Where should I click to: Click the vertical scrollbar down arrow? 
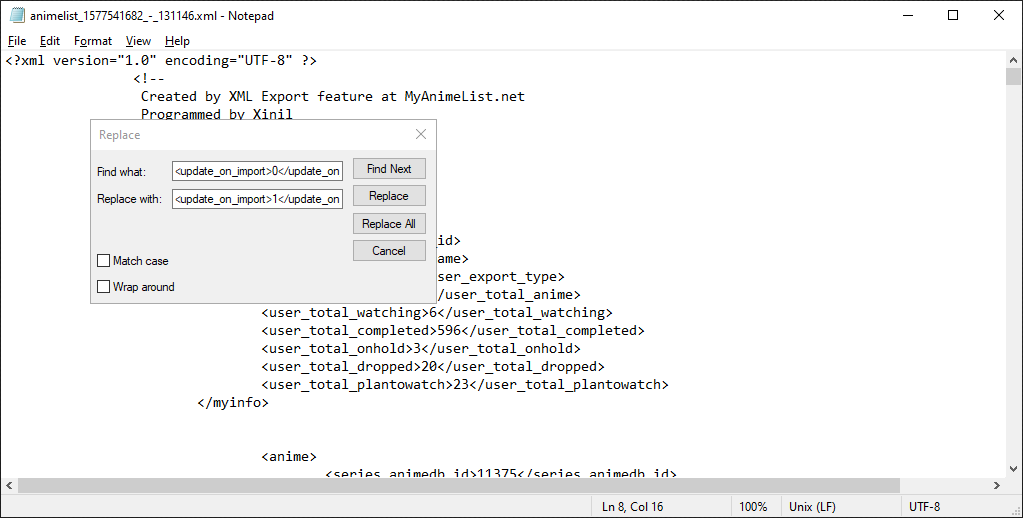pyautogui.click(x=1013, y=467)
